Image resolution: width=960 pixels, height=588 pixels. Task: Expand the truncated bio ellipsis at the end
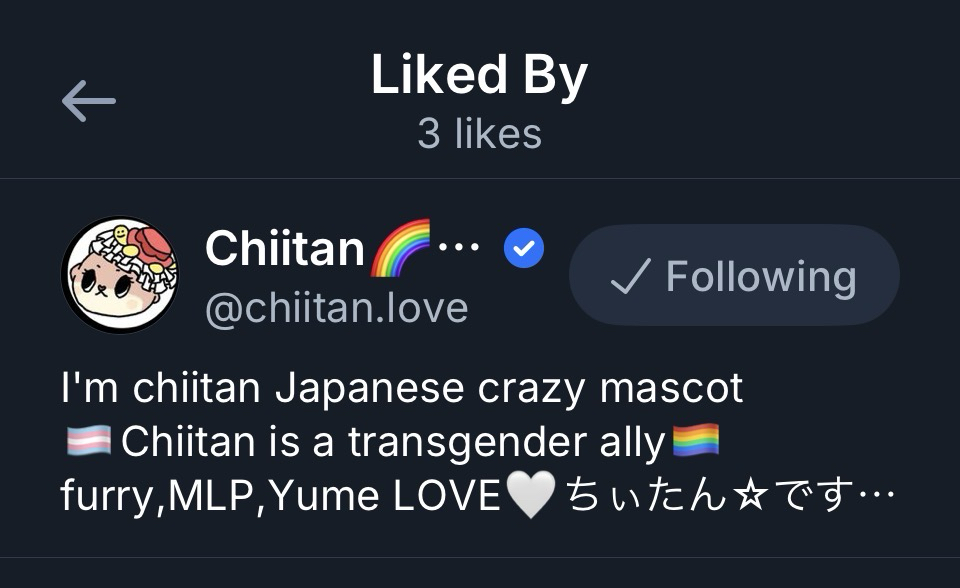[x=876, y=497]
